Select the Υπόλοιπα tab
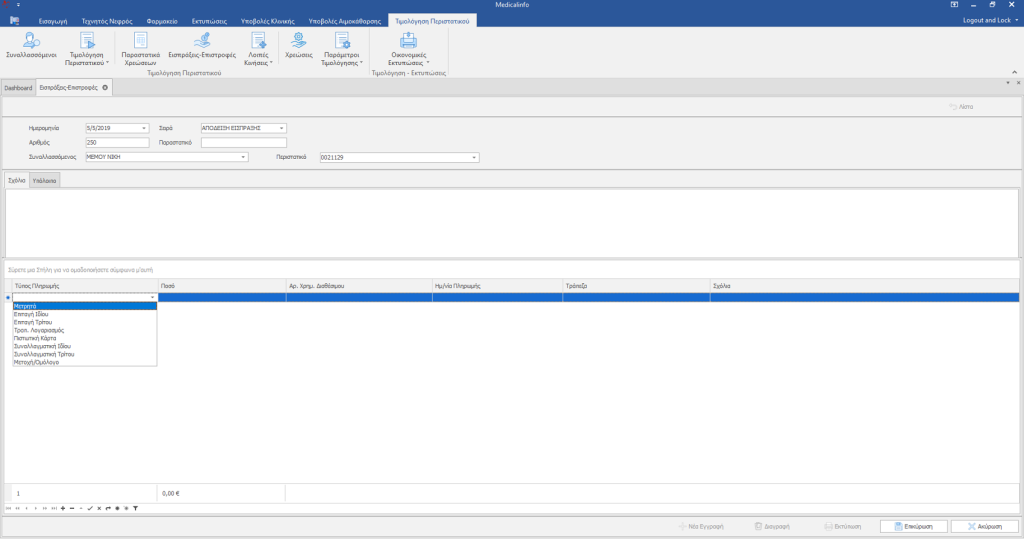 coord(44,181)
